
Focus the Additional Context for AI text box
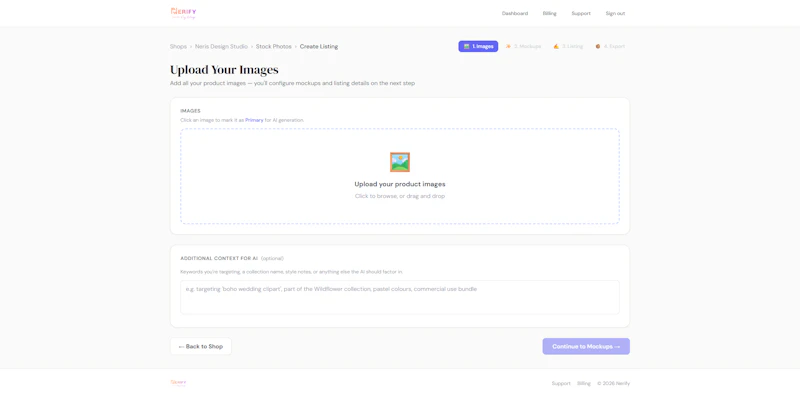(x=400, y=297)
